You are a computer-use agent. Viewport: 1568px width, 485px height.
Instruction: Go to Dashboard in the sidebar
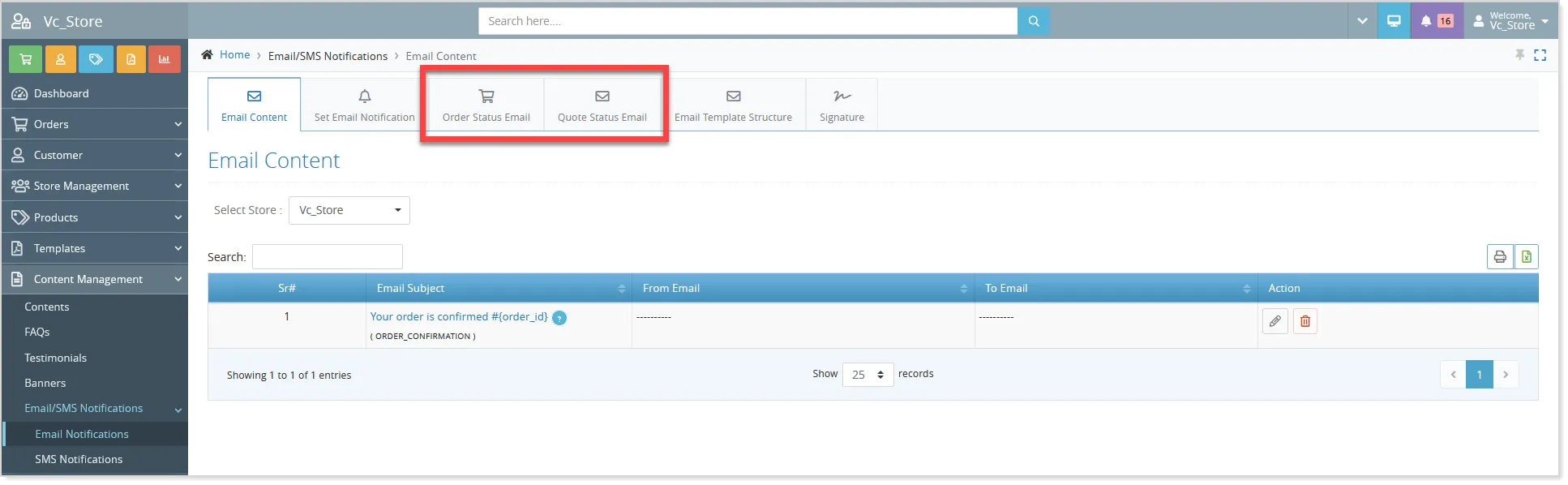95,93
